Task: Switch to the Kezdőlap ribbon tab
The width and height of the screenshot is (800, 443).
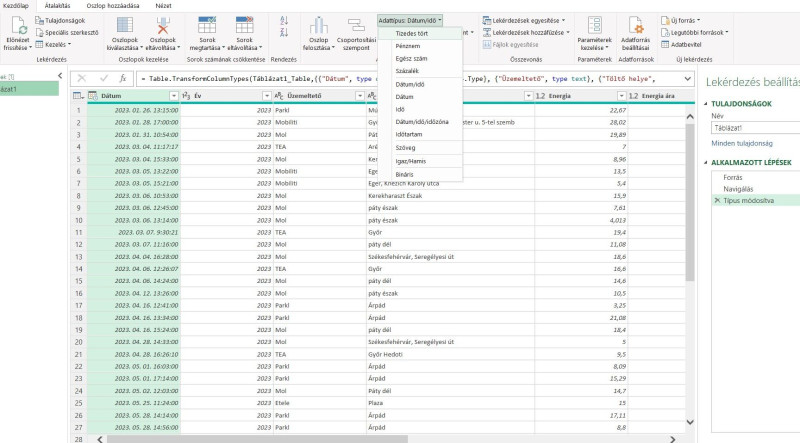Action: pyautogui.click(x=15, y=6)
